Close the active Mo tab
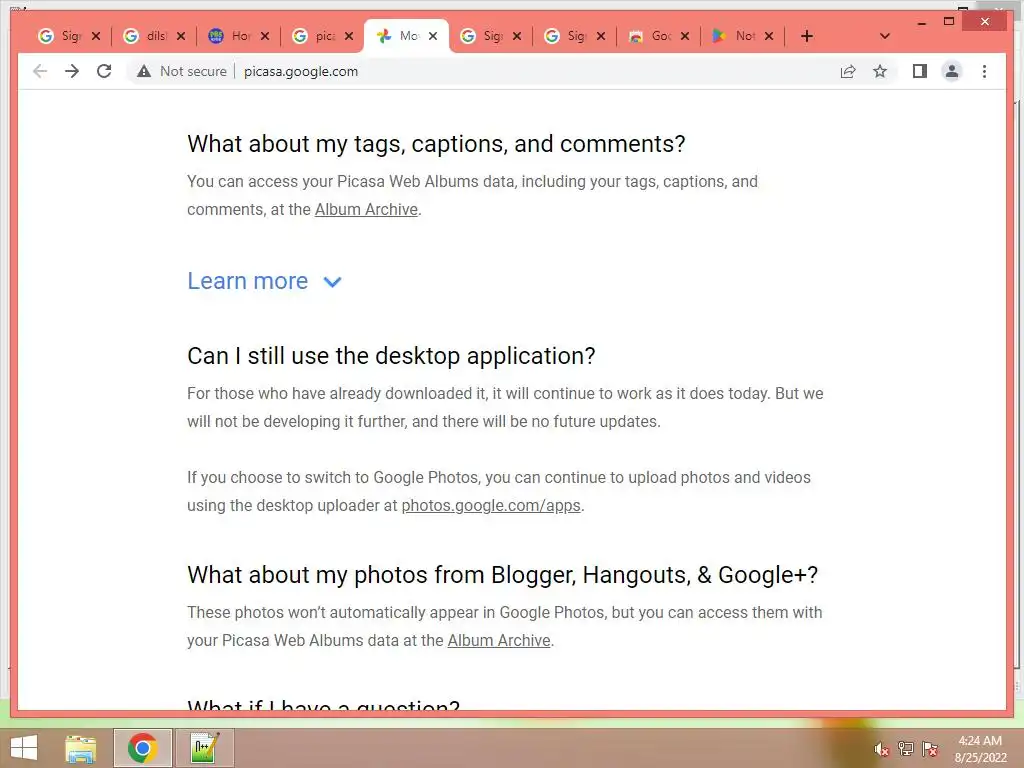 click(x=432, y=36)
